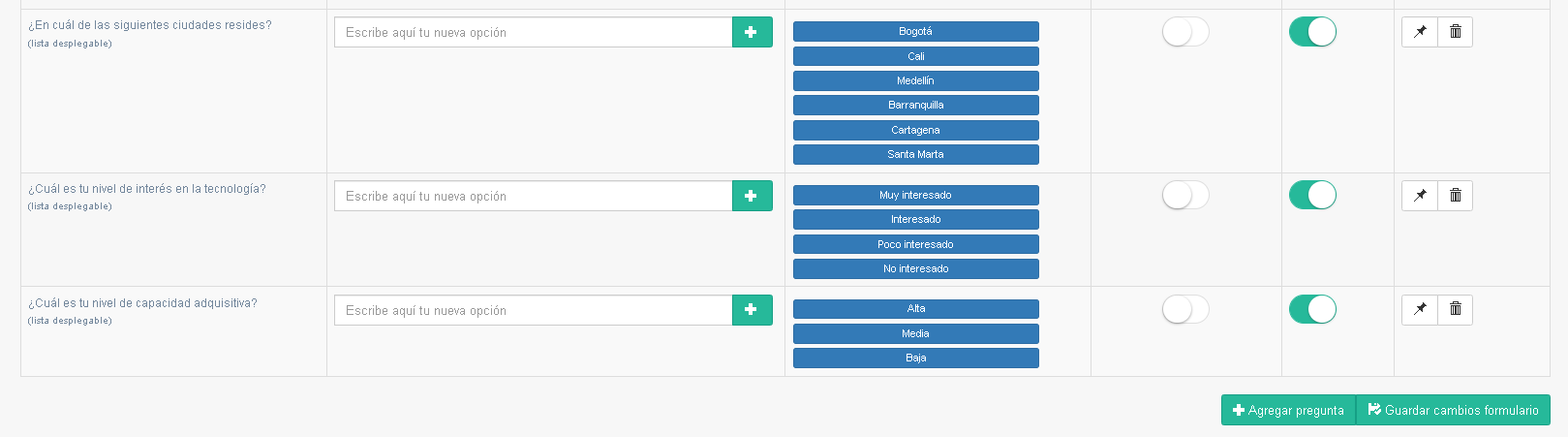
Task: Click Guardar cambios formulario button
Action: pos(1453,410)
